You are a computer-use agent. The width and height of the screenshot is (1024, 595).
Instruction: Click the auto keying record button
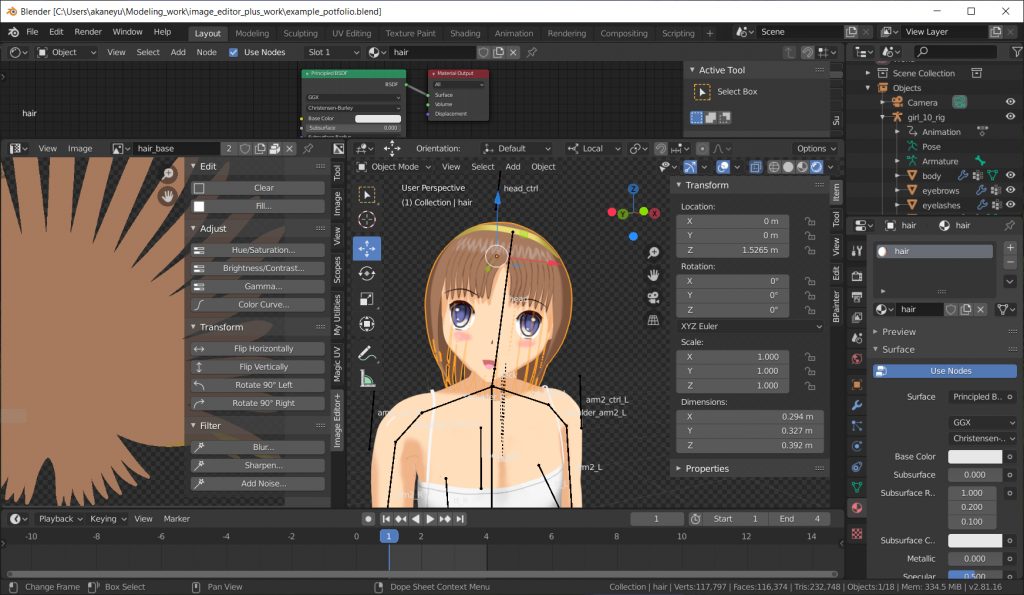[x=368, y=519]
